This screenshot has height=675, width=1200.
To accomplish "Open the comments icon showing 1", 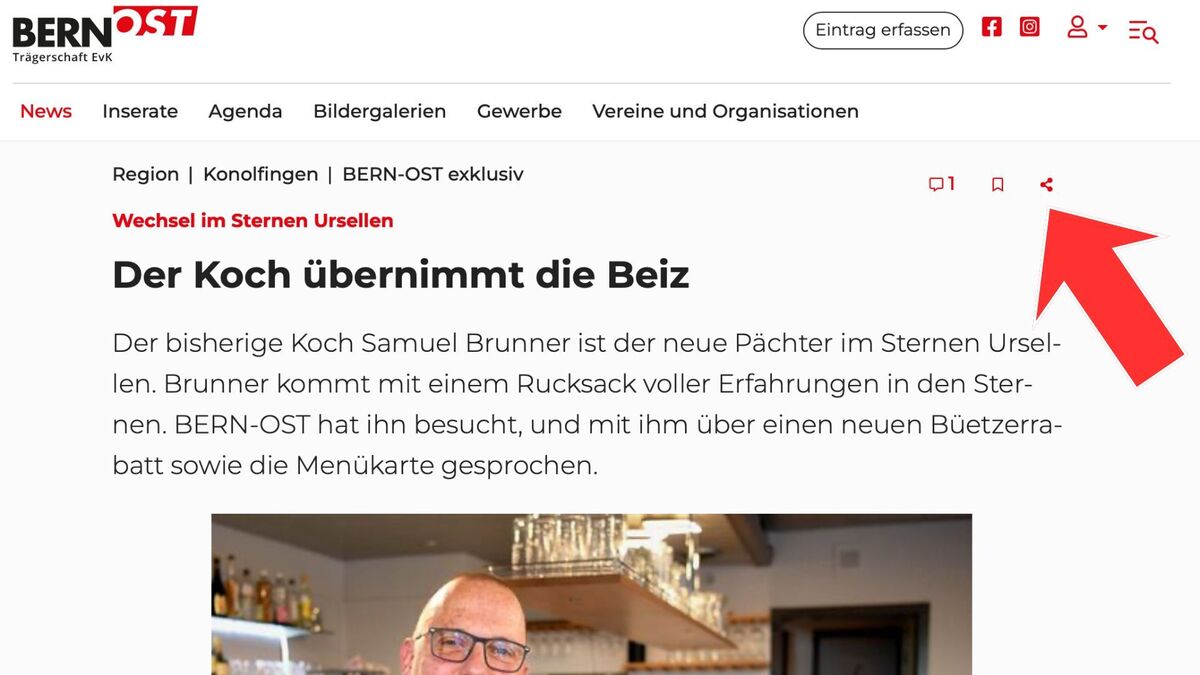I will [x=941, y=184].
